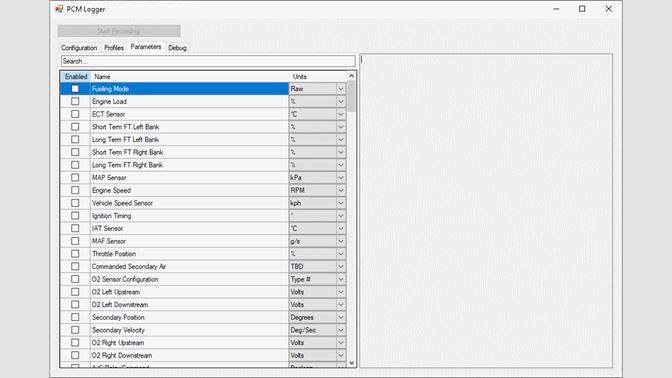Open O2 Sensor Configuration Type # dropdown
Image resolution: width=672 pixels, height=378 pixels.
click(341, 279)
